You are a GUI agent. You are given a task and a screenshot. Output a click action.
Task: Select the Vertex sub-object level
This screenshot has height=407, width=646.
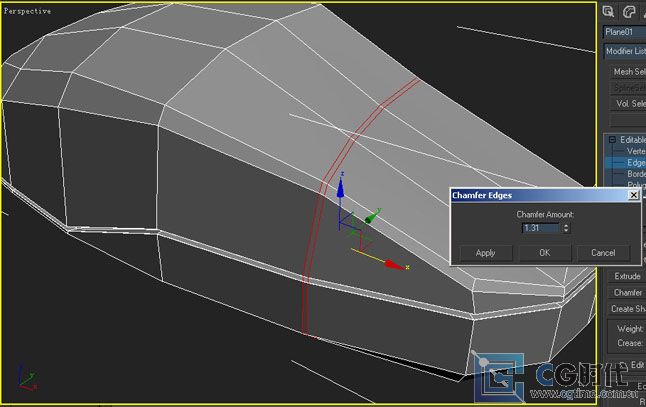coord(635,151)
